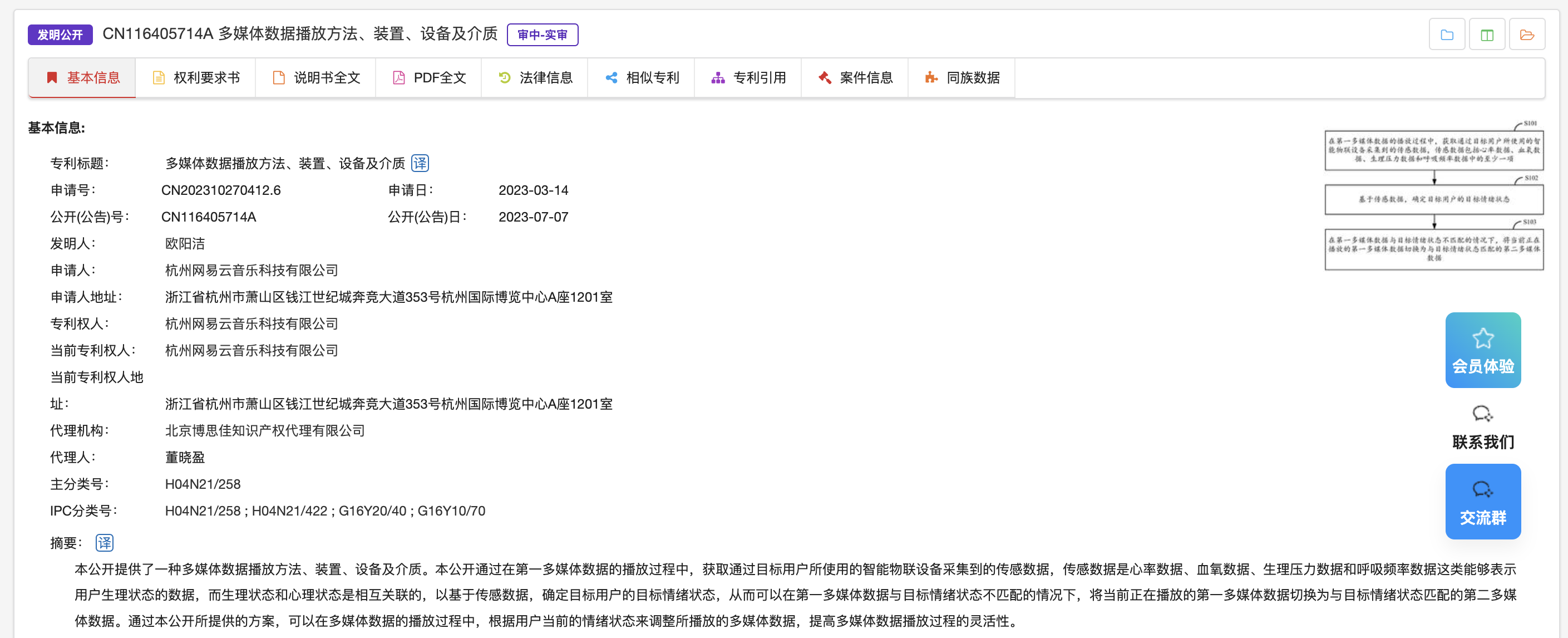Show 相似专利 similar patents tab
Viewport: 1568px width, 638px height.
642,78
